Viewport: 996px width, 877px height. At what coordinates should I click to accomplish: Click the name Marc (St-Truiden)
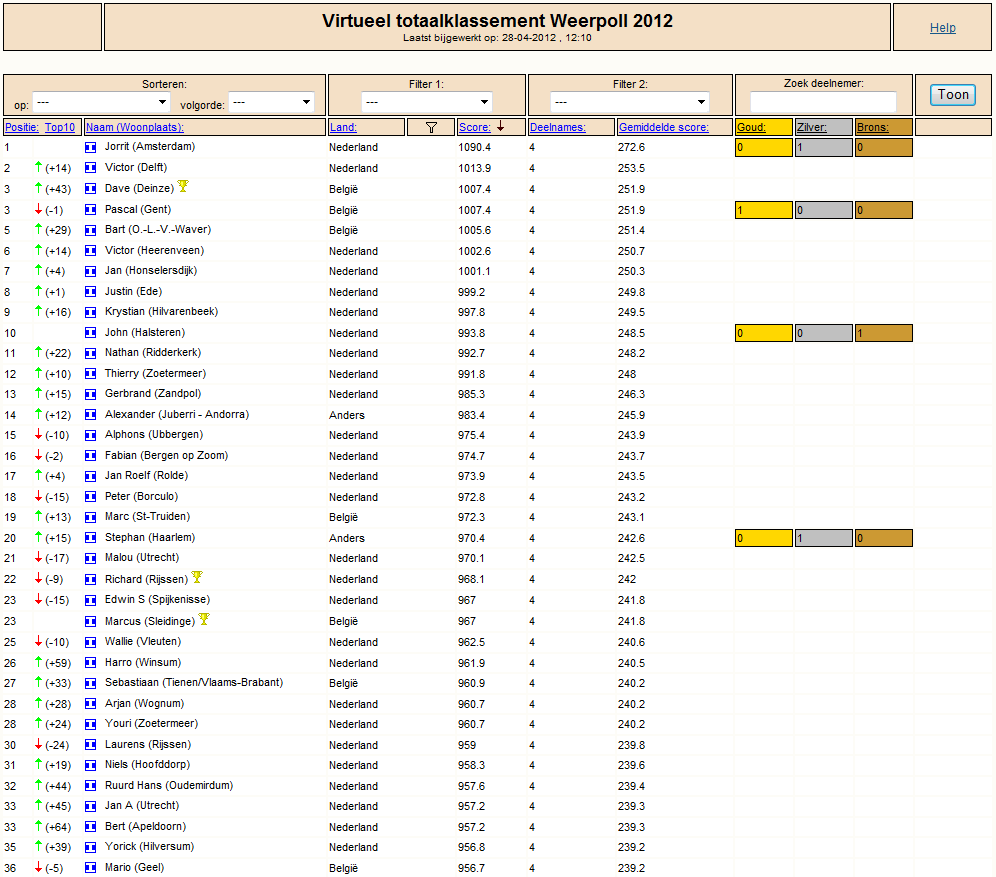click(x=147, y=517)
